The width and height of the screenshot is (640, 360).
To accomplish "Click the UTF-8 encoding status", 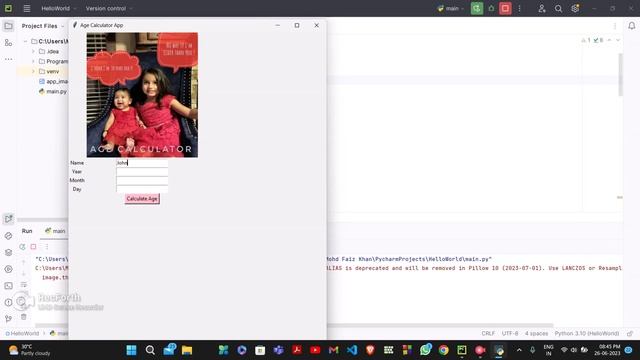I will tap(510, 333).
